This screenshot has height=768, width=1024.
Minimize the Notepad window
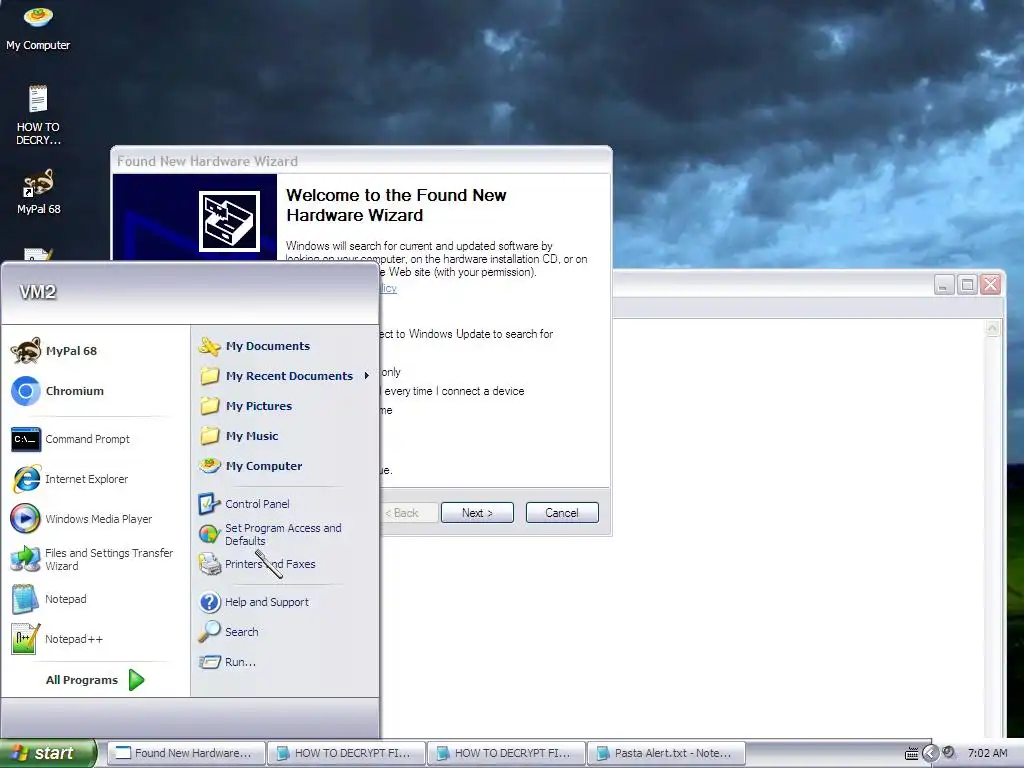click(x=944, y=285)
